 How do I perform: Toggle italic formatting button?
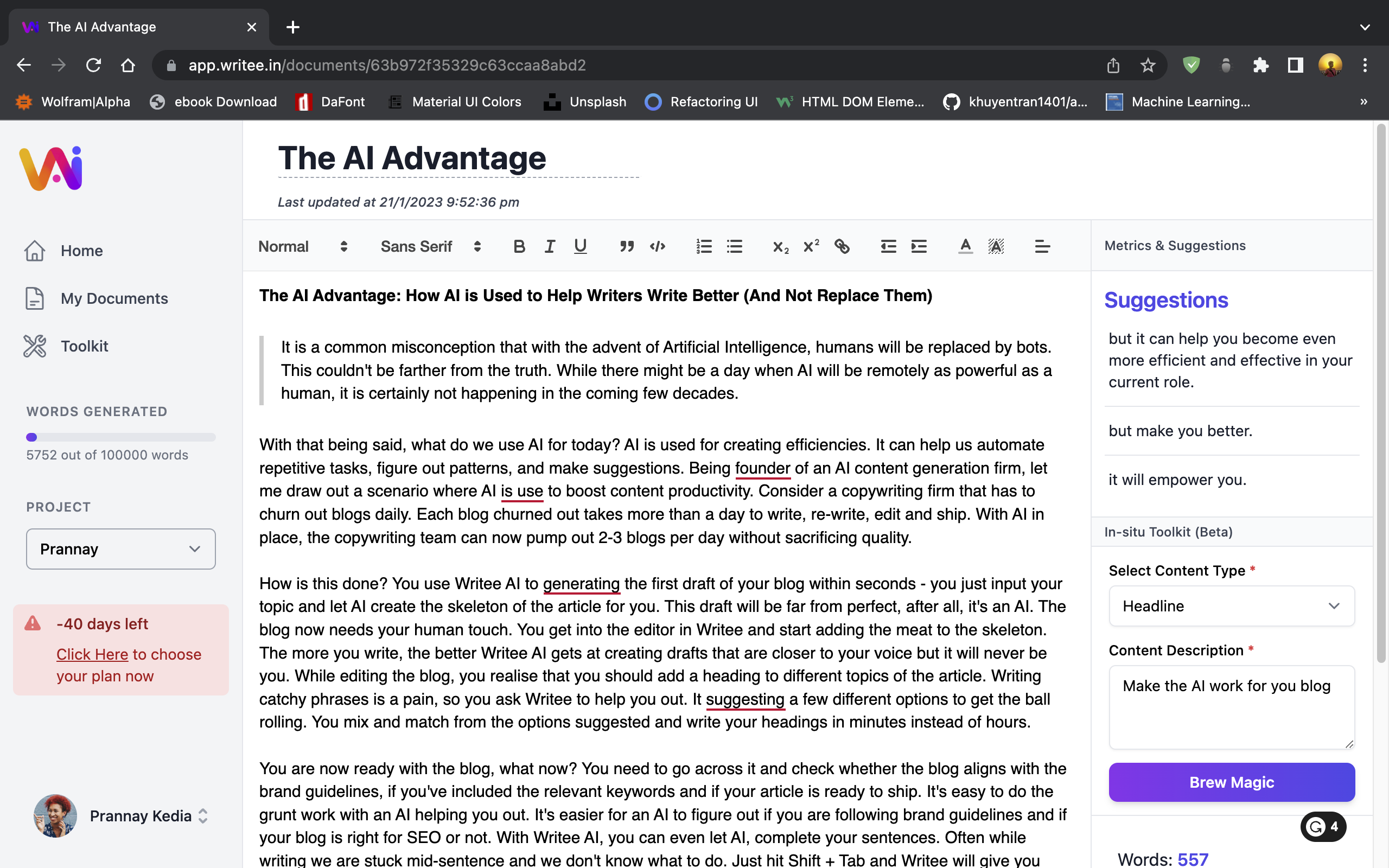pos(549,246)
